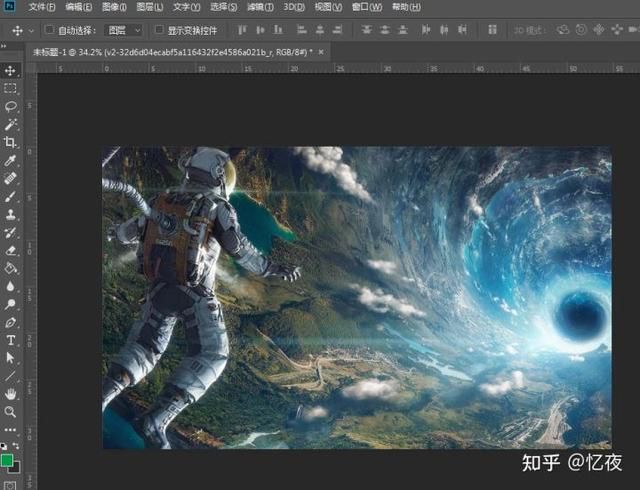Click the Auto-Align Layers icon
Screen dimensions: 640x490
pyautogui.click(x=492, y=30)
